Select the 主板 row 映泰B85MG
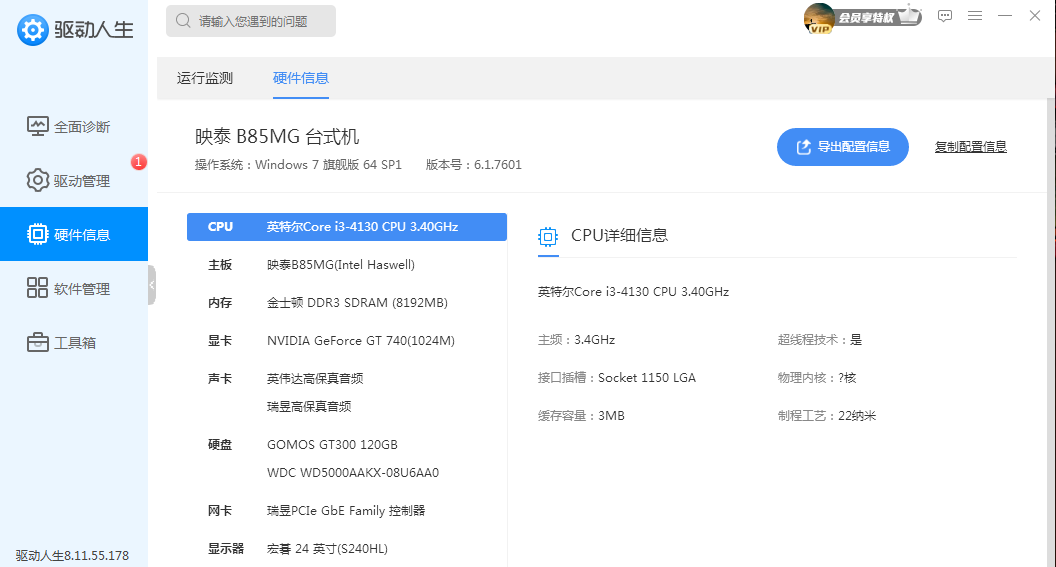Image resolution: width=1056 pixels, height=567 pixels. click(x=347, y=265)
